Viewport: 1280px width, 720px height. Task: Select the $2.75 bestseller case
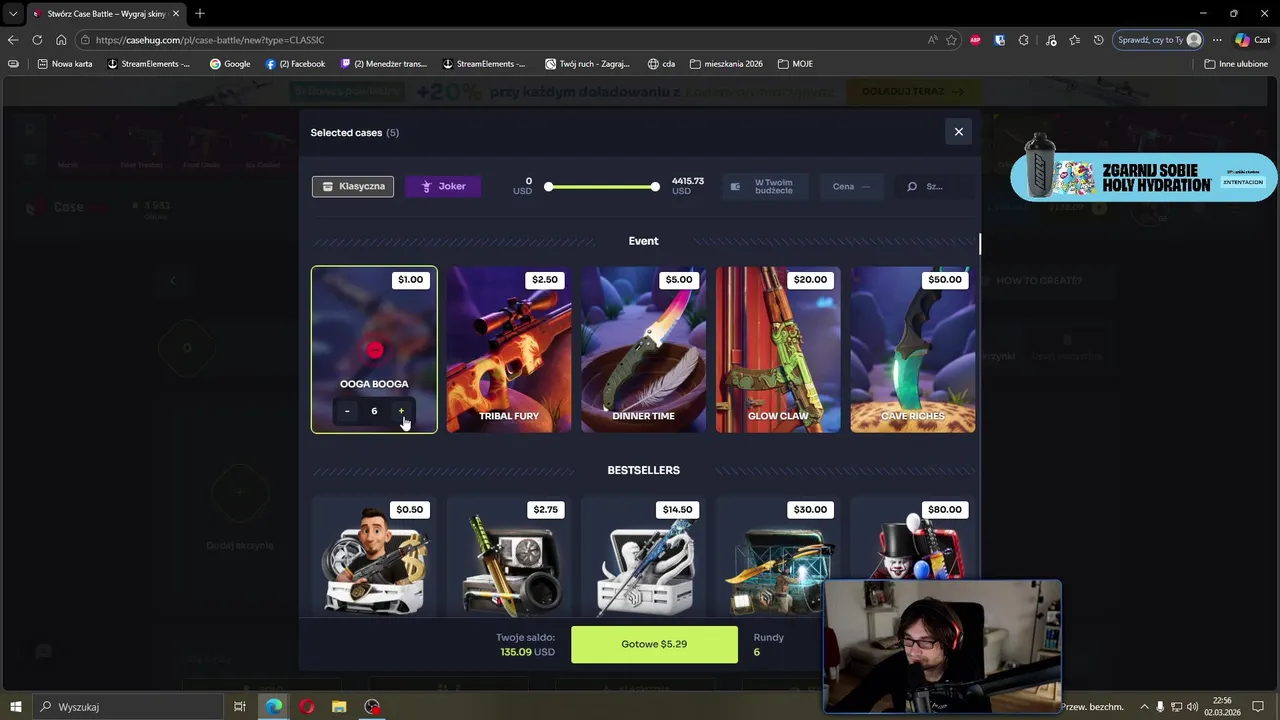pos(509,556)
